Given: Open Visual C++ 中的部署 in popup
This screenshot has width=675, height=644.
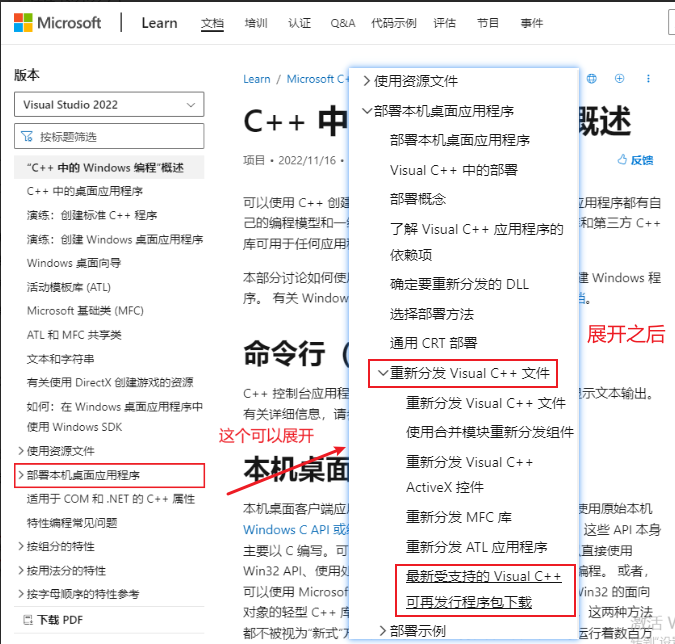Looking at the screenshot, I should pyautogui.click(x=454, y=170).
